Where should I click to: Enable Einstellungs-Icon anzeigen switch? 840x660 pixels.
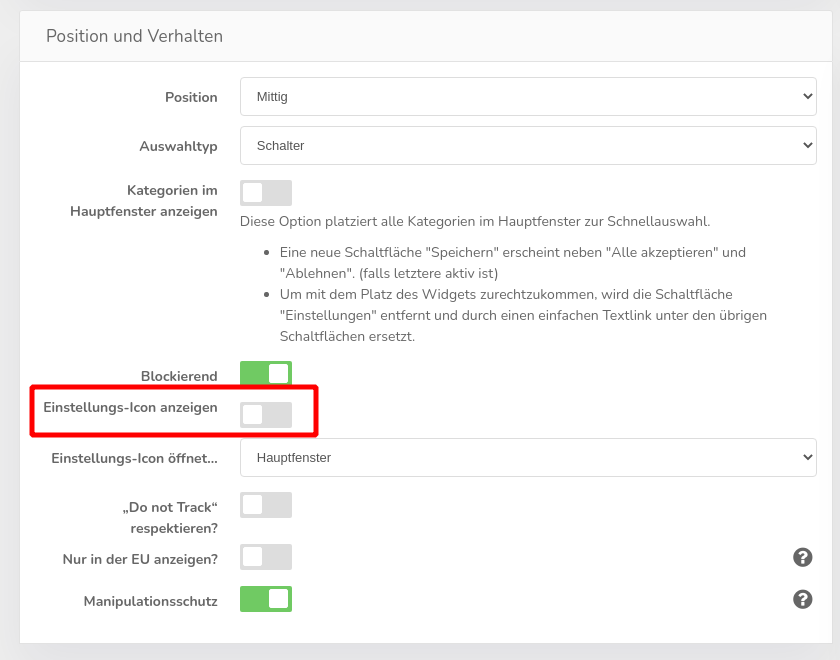tap(266, 415)
